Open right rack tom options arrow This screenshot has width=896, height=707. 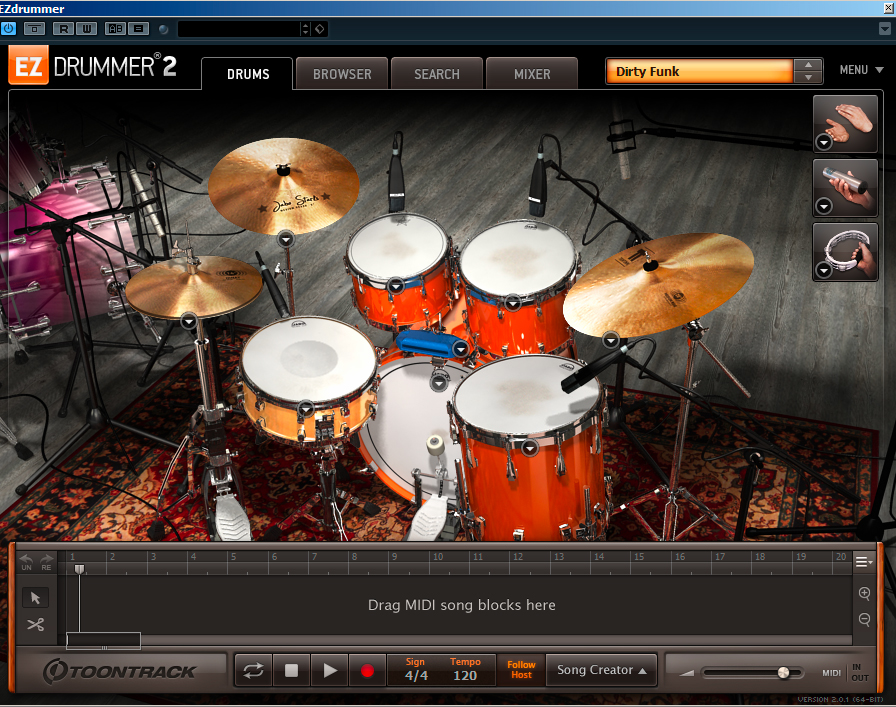(x=513, y=302)
